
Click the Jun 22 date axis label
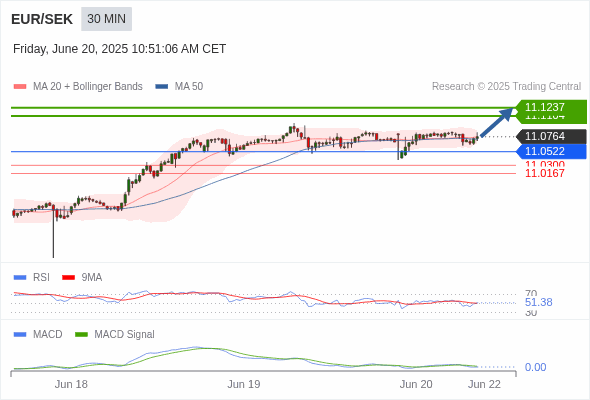(484, 384)
